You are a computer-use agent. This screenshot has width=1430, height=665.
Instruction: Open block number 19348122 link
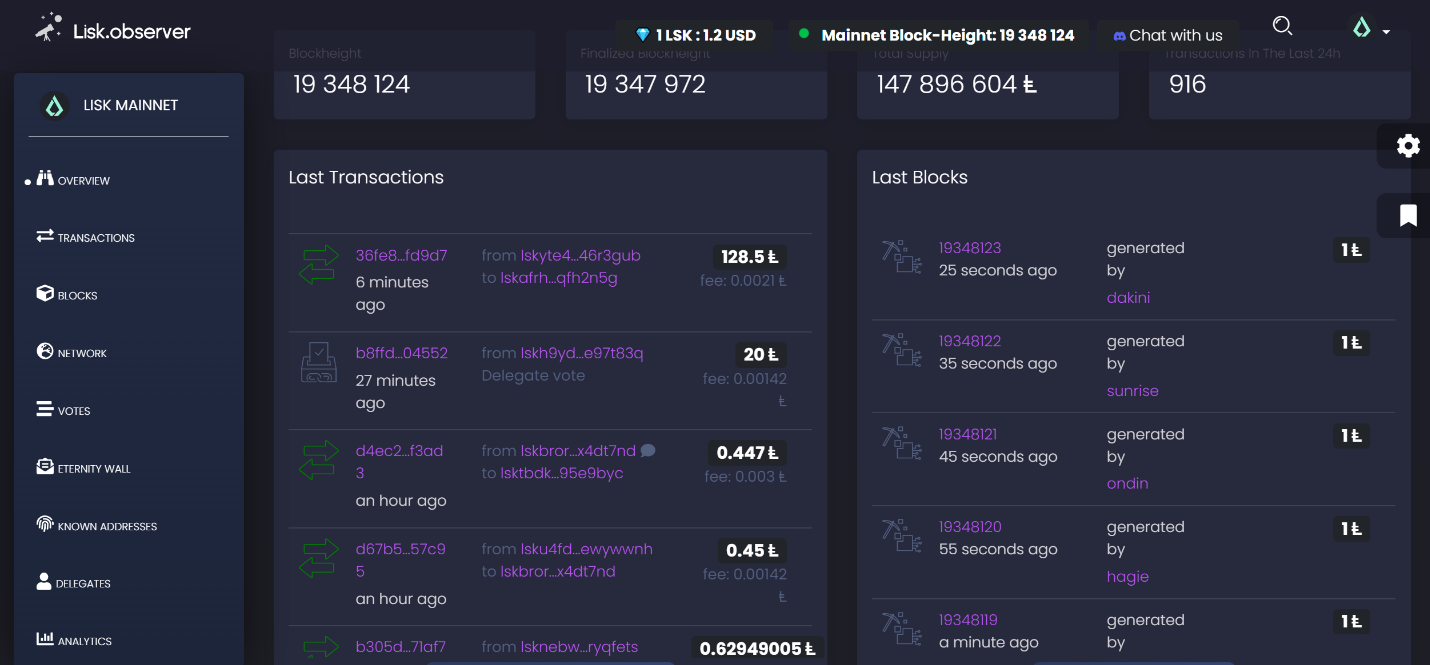pyautogui.click(x=969, y=341)
